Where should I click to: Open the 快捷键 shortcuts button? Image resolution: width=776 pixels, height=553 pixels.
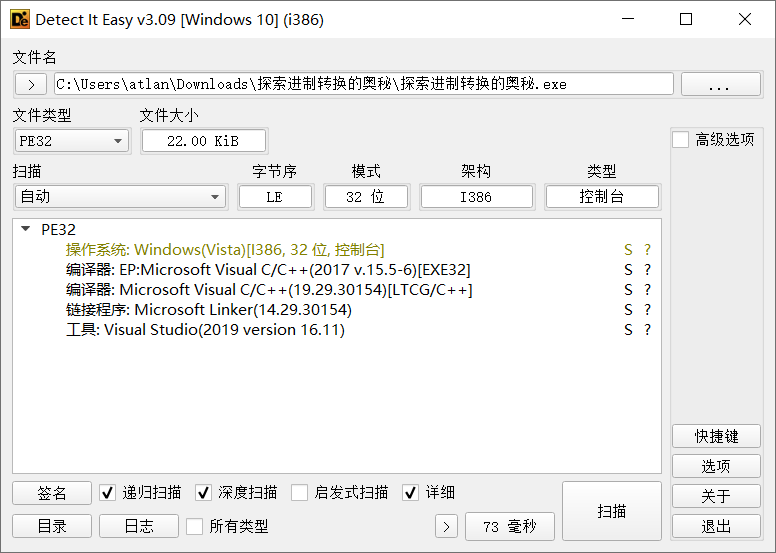(716, 436)
